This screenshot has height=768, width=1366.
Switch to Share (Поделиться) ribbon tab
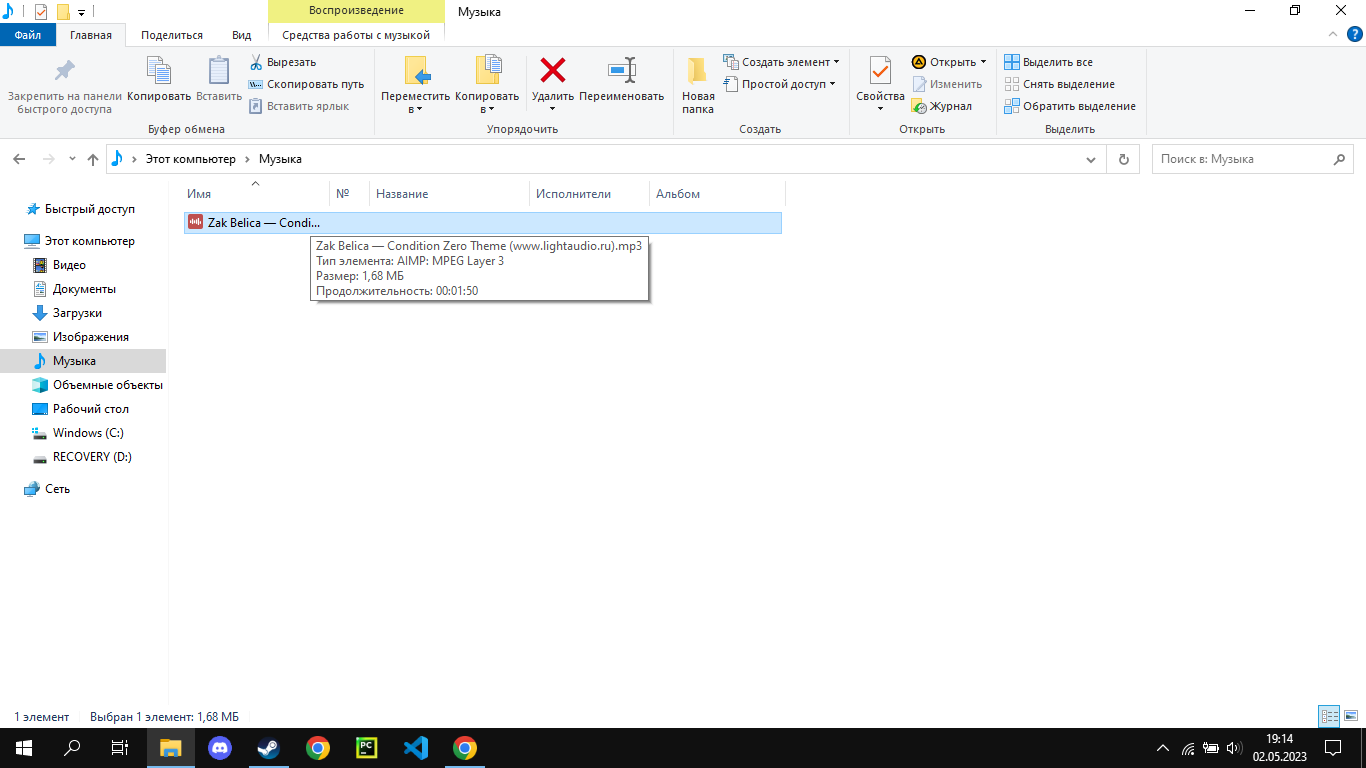[x=172, y=35]
